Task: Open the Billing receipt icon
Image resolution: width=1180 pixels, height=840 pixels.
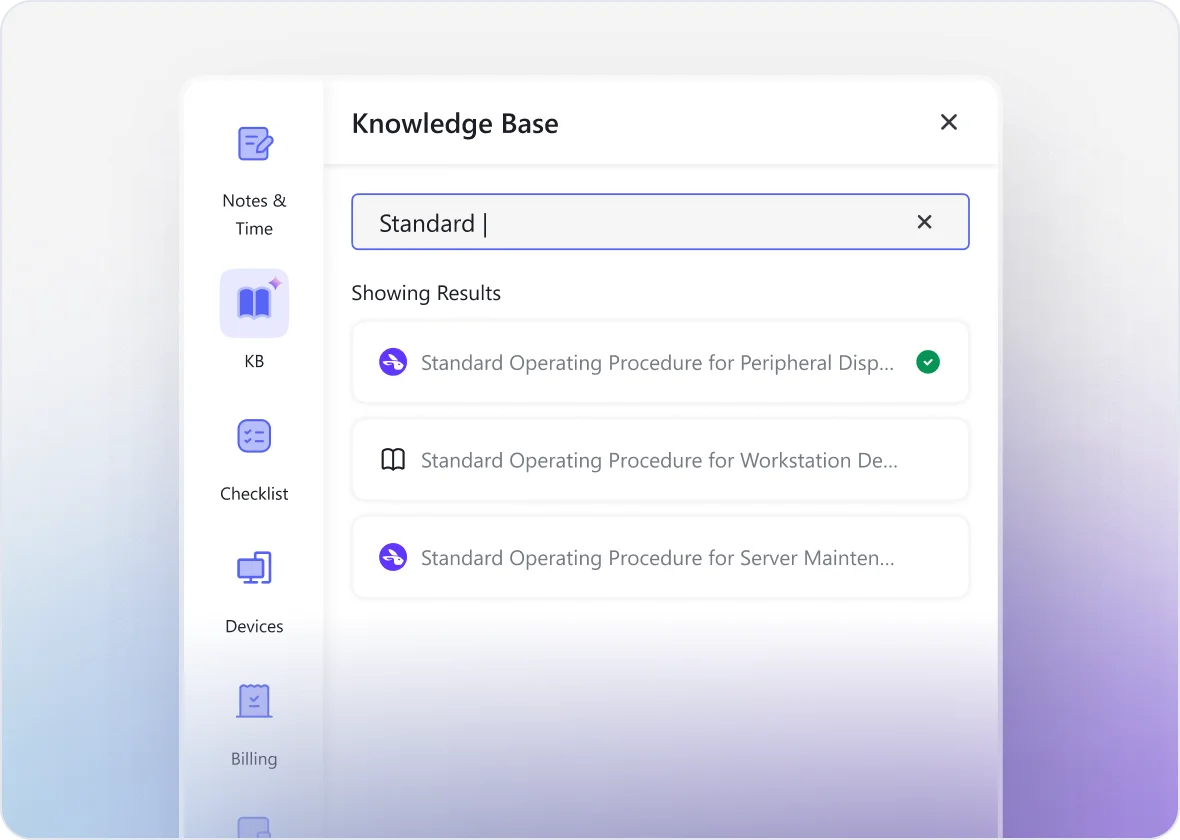Action: coord(254,701)
